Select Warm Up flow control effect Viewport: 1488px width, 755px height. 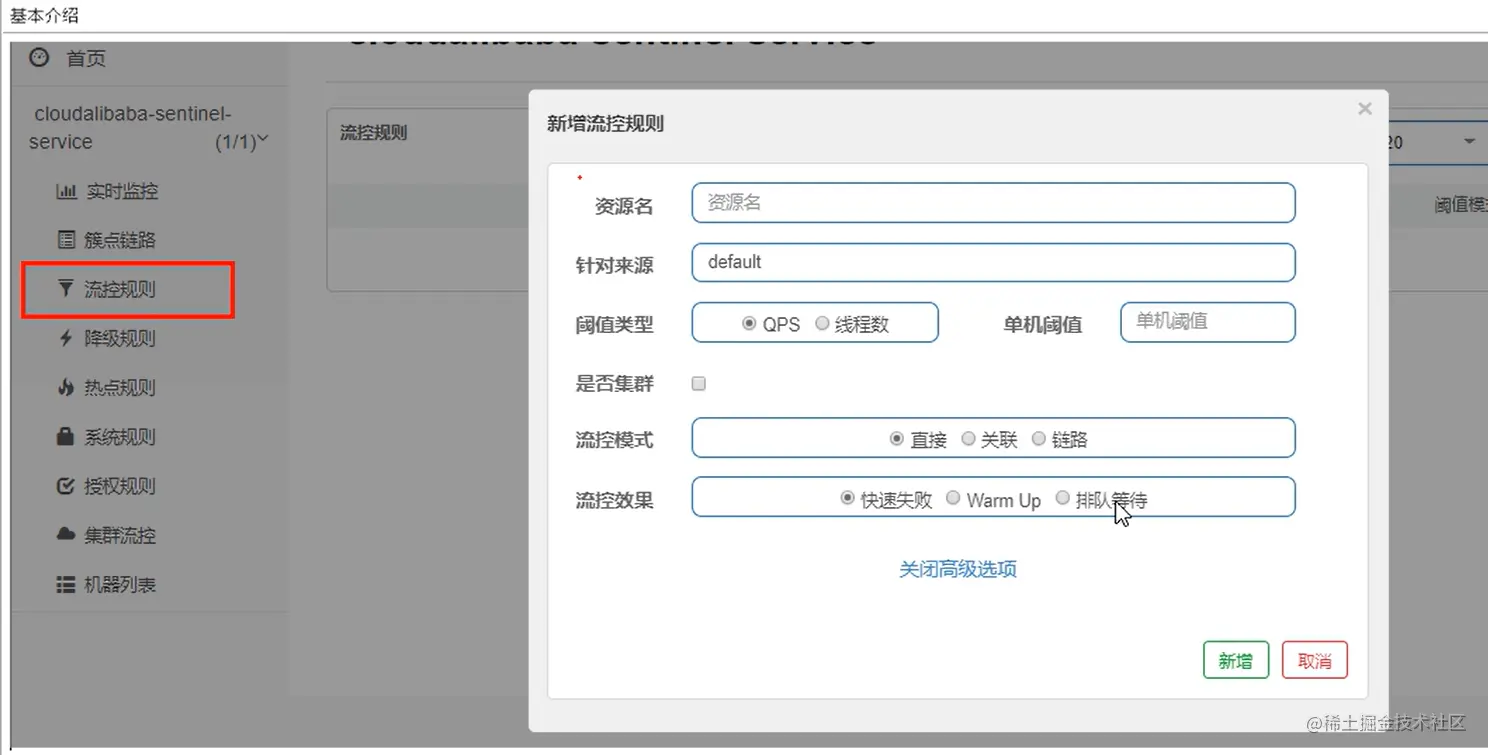(x=953, y=498)
